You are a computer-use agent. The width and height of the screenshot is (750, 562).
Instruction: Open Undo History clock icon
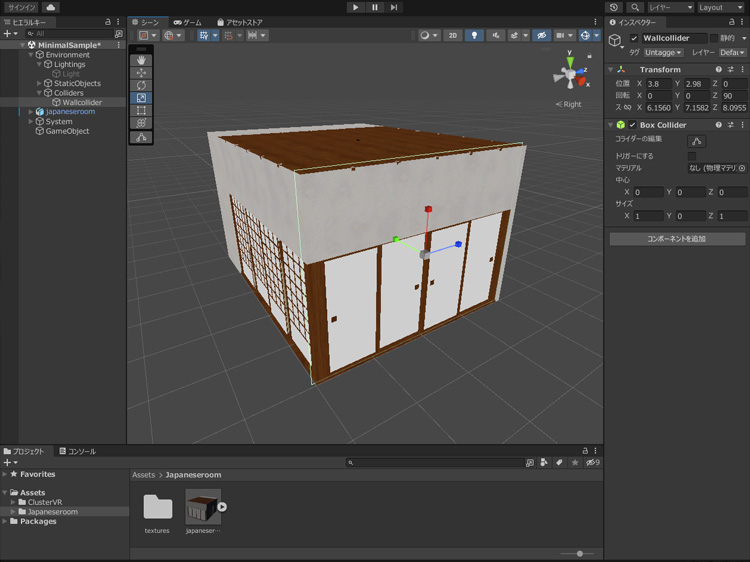click(x=614, y=7)
